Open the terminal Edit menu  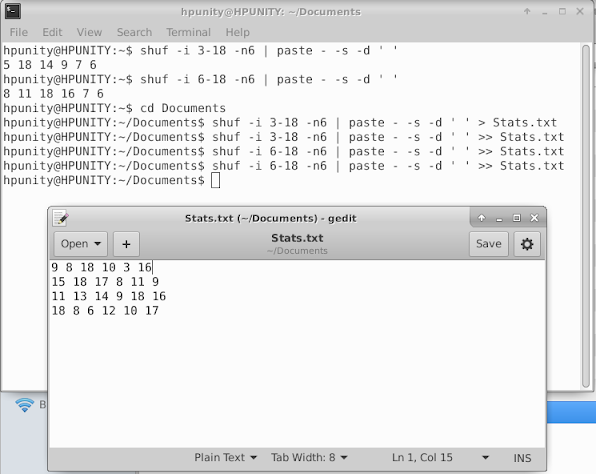click(52, 32)
